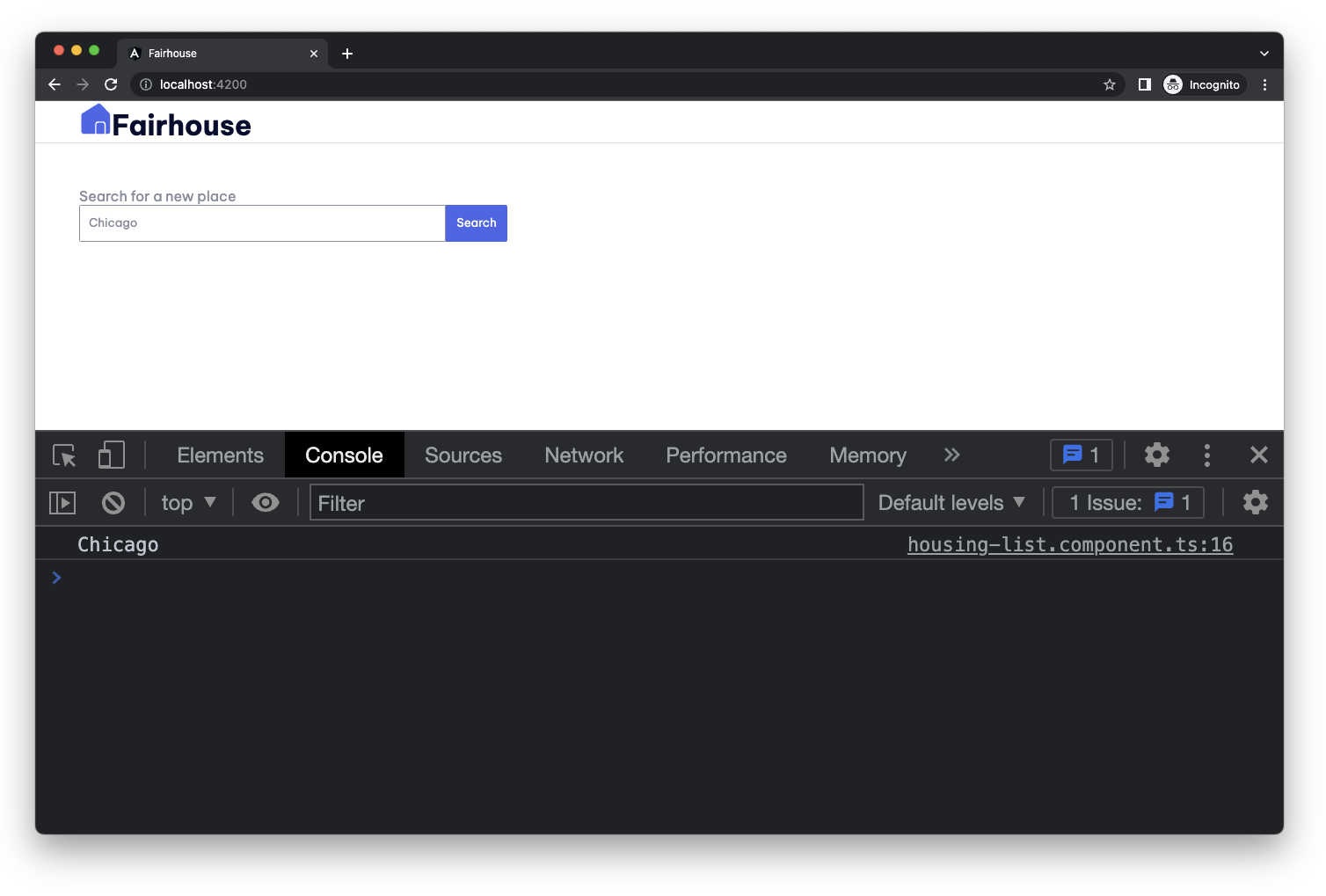The width and height of the screenshot is (1326, 896).
Task: Bookmark the page with the star icon
Action: pyautogui.click(x=1109, y=84)
